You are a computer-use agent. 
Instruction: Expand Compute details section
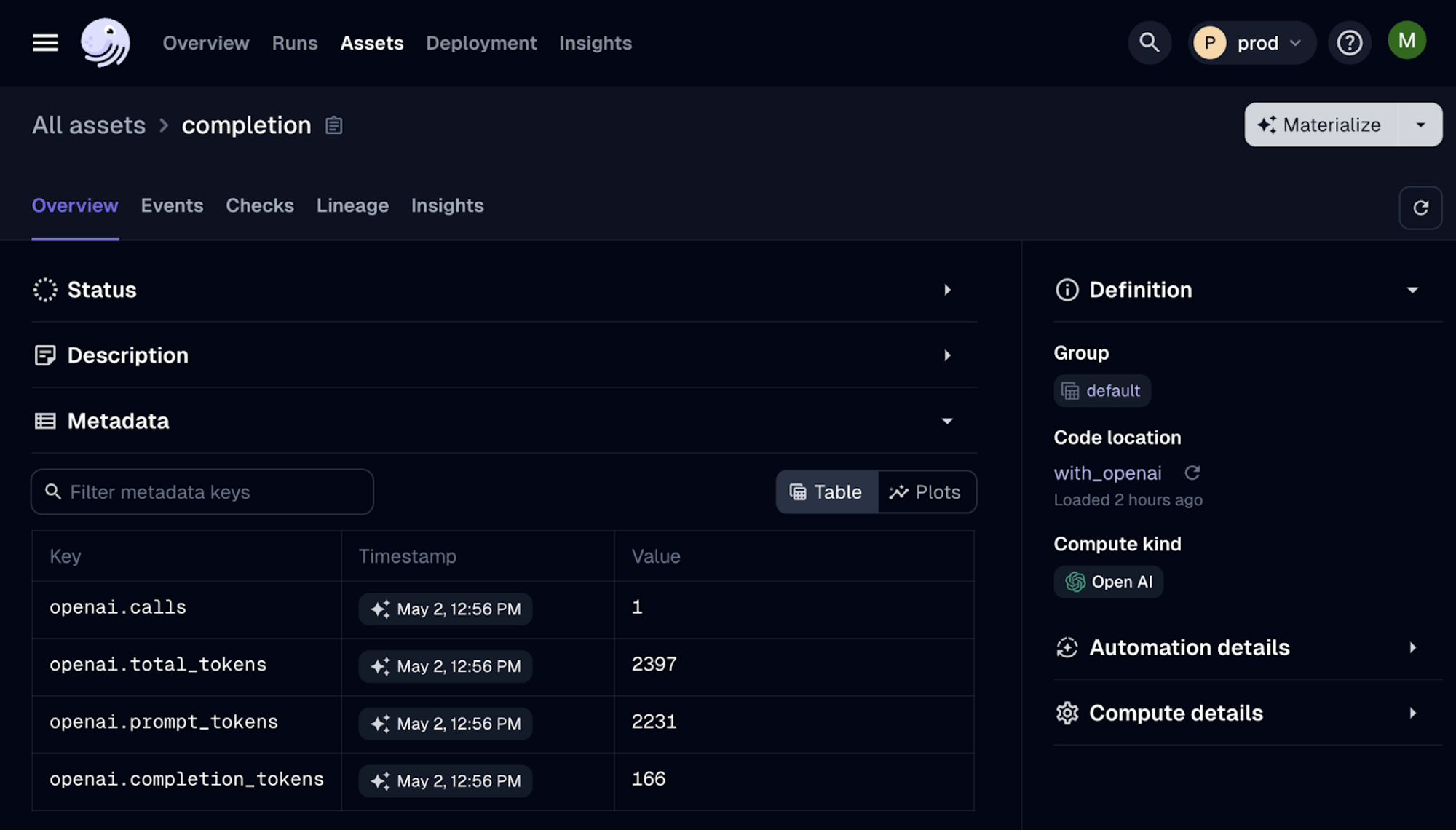coord(1412,713)
